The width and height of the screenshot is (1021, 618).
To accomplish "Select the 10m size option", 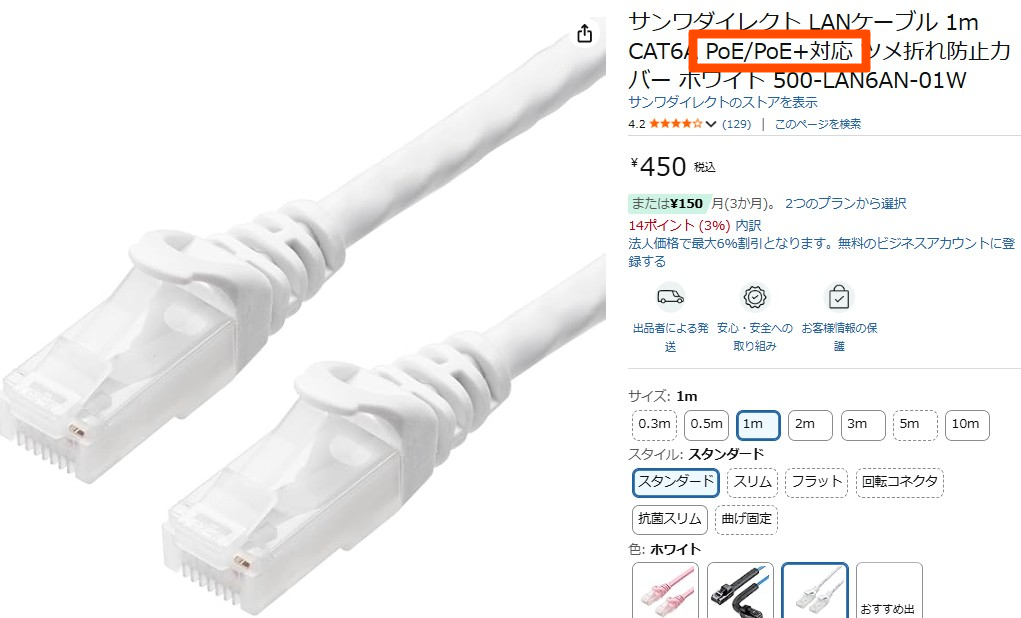I will 967,425.
